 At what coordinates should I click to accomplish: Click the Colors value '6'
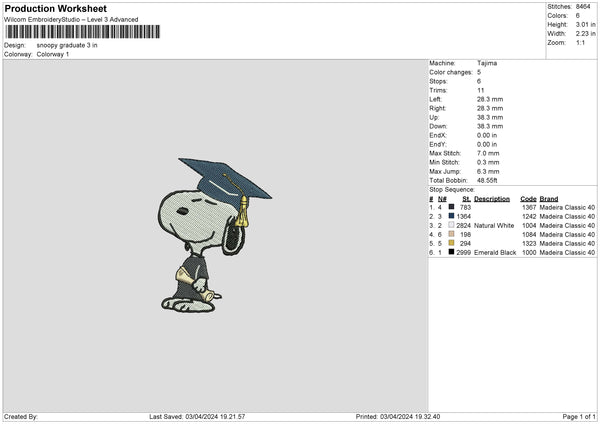pyautogui.click(x=578, y=16)
